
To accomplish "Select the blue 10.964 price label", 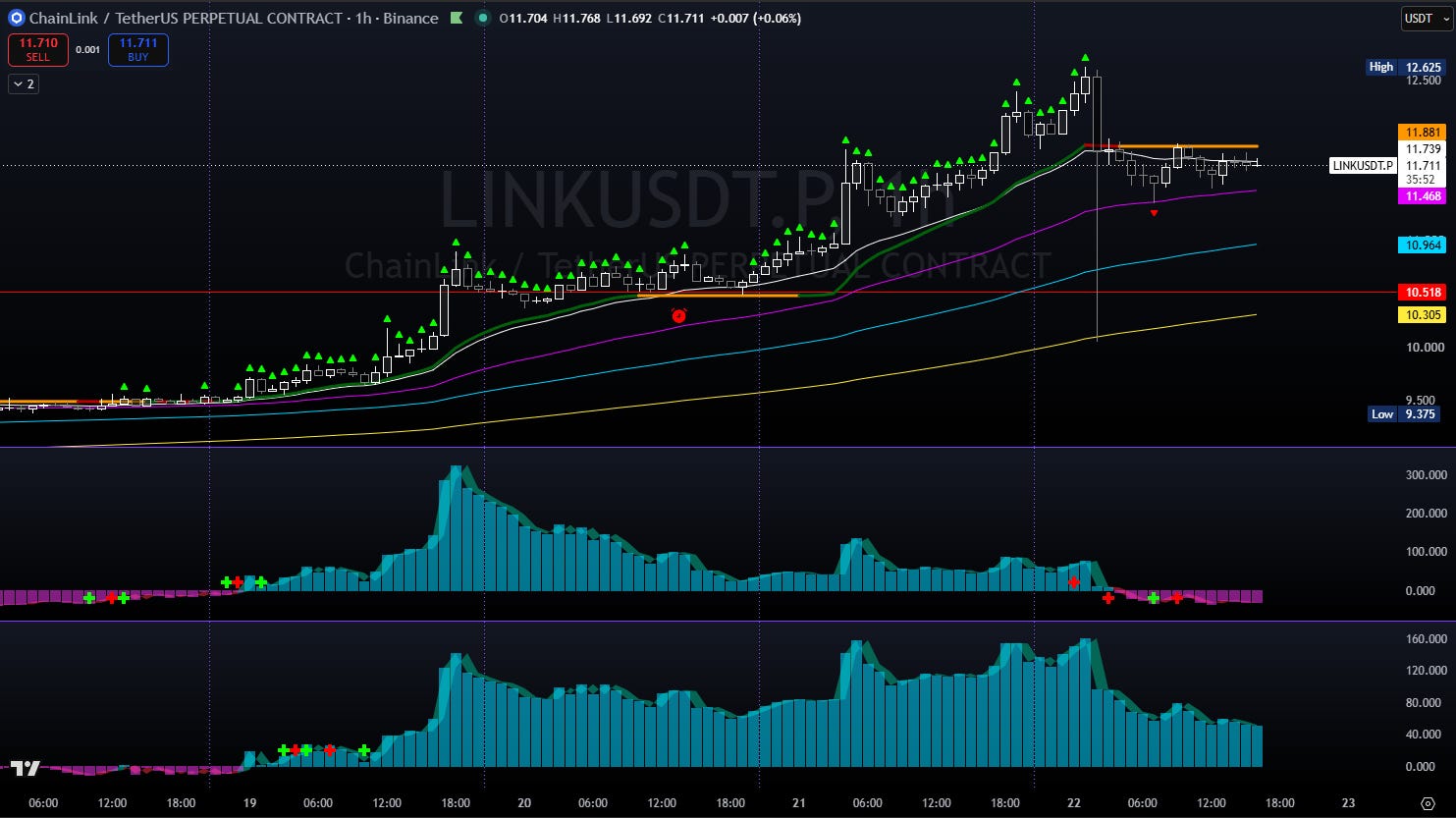I will tap(1423, 245).
